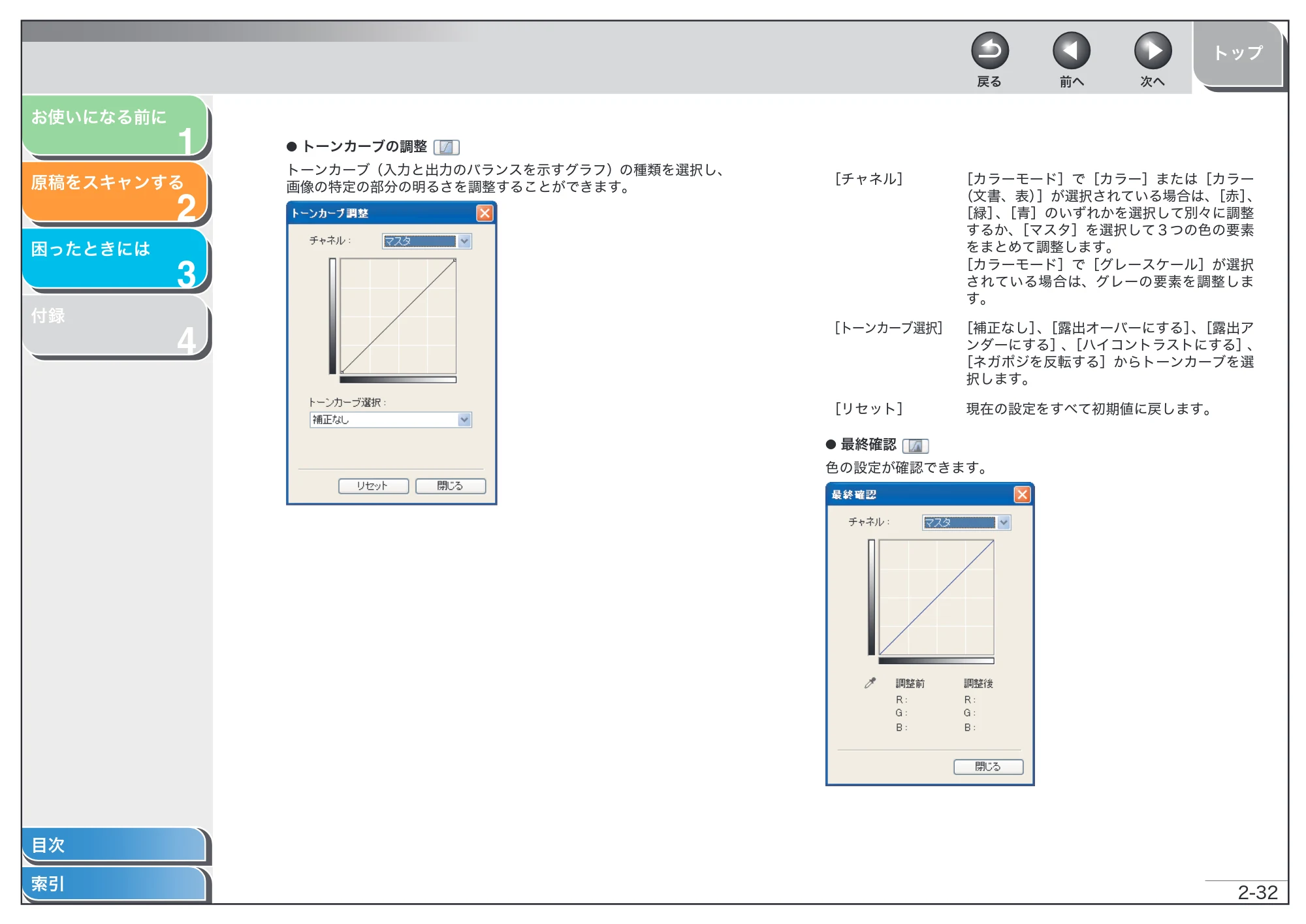Go to previous page with 前へ icon
1306x924 pixels.
click(1071, 51)
